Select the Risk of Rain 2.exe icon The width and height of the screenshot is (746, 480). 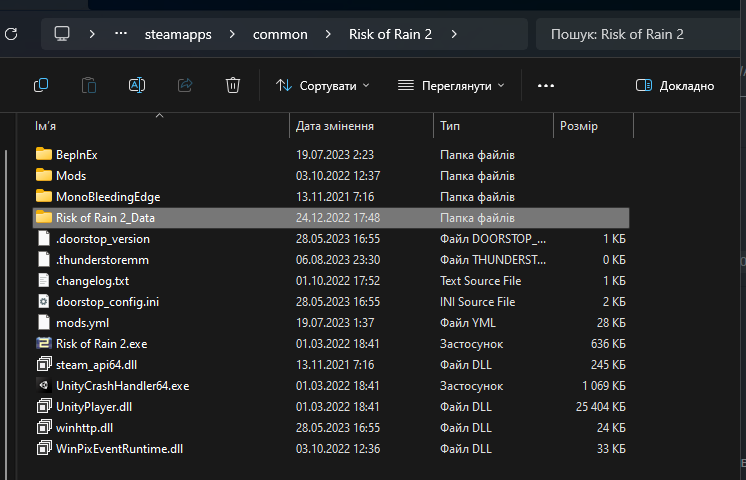(x=44, y=343)
